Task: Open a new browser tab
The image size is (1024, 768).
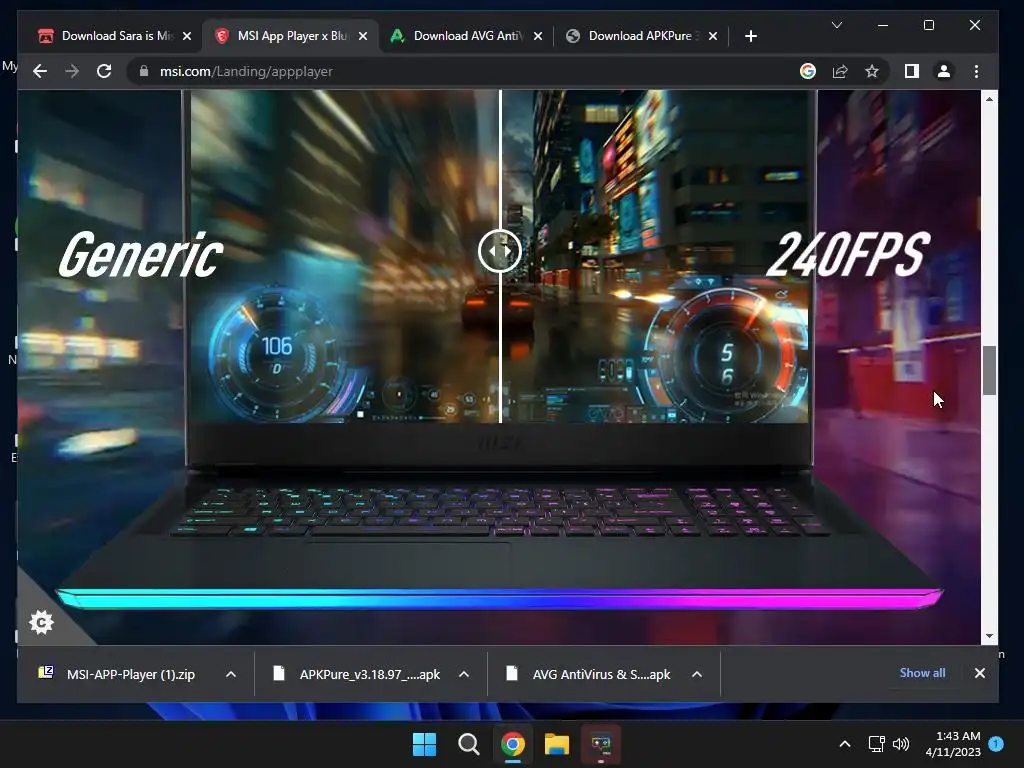Action: coord(750,36)
